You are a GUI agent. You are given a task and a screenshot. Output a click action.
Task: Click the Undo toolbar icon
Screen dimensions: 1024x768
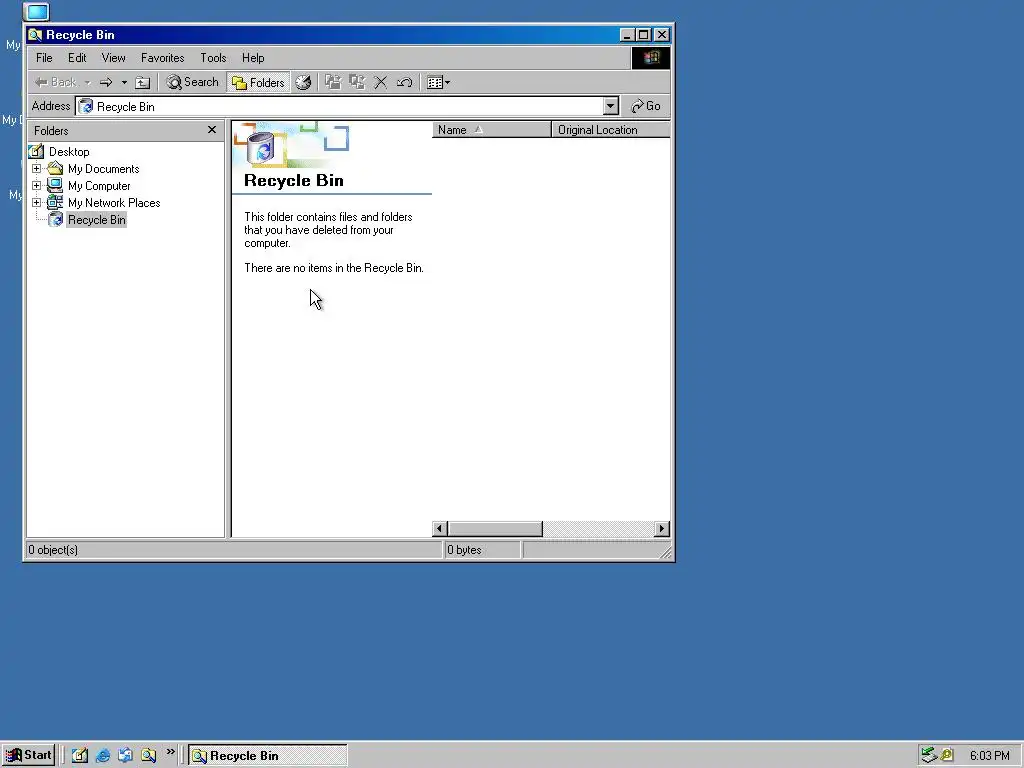405,82
